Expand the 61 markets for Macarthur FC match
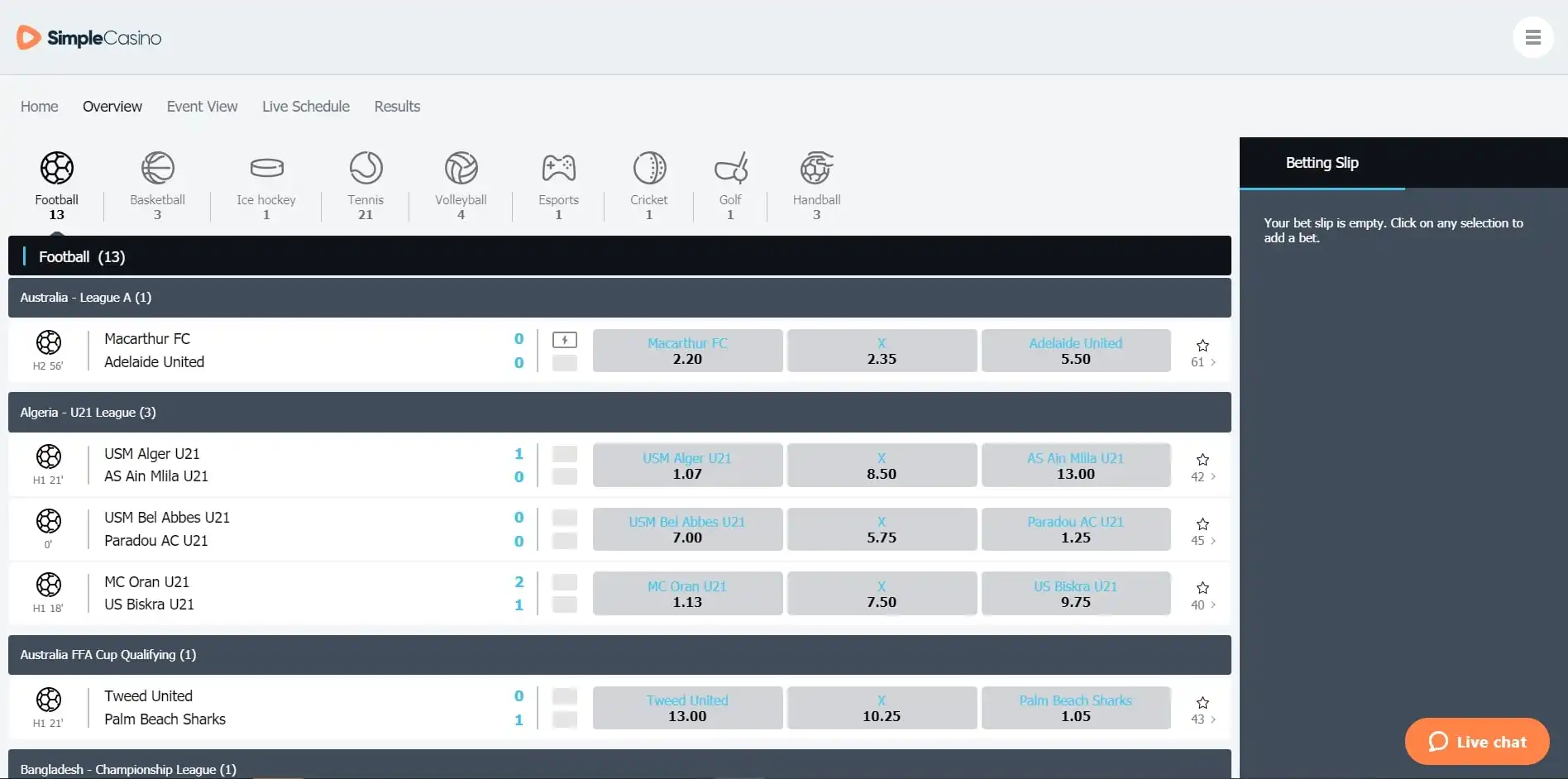 [1203, 362]
